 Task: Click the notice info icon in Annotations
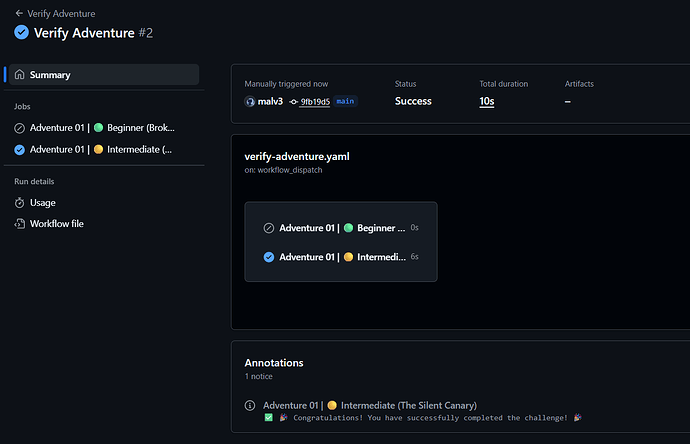(250, 405)
